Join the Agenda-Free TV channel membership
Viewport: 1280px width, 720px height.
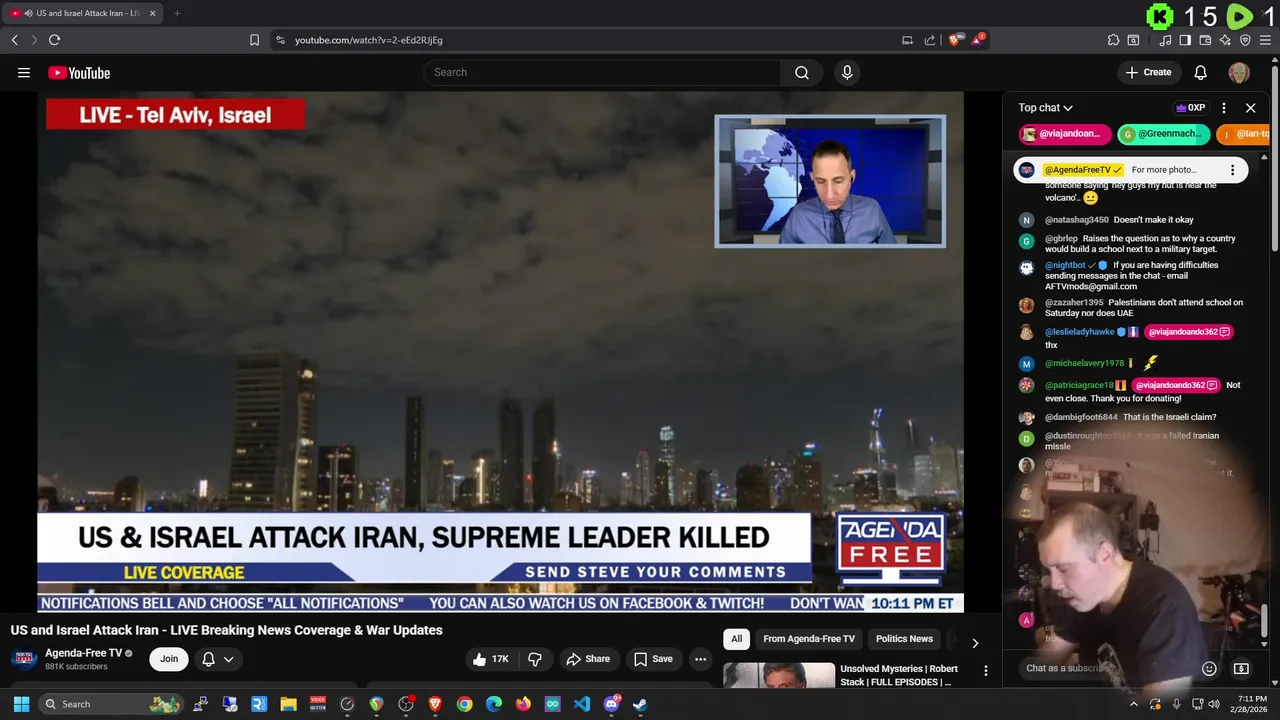[169, 659]
